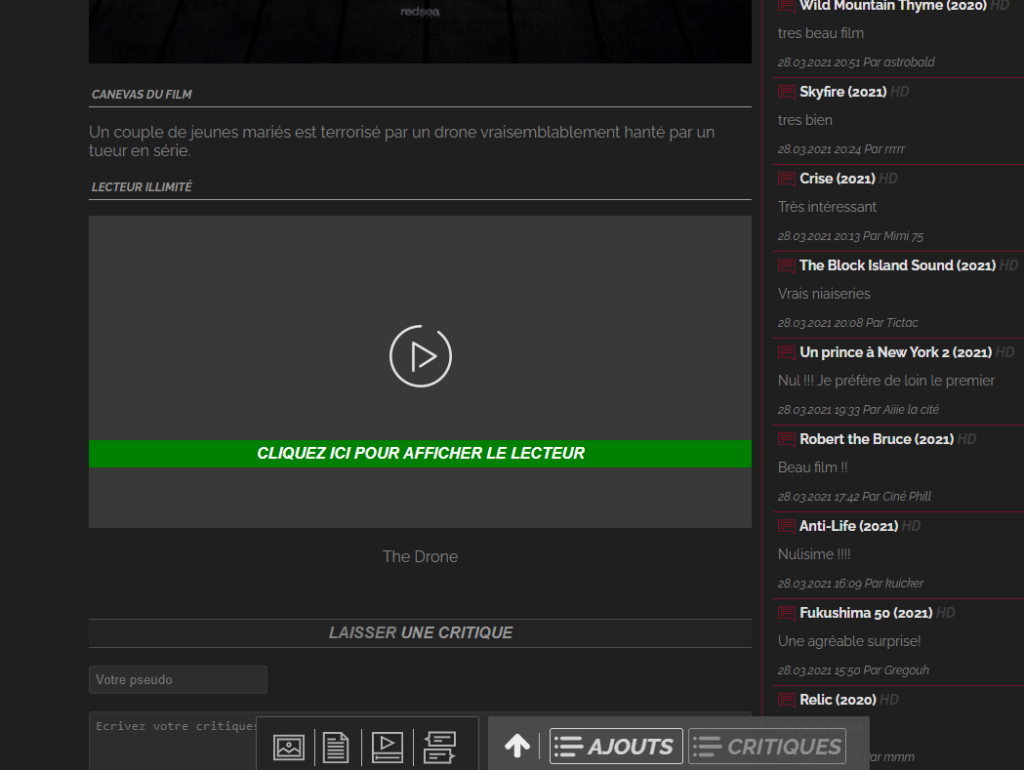Viewport: 1024px width, 770px height.
Task: Open Anti-Life (2021) review link
Action: [848, 526]
